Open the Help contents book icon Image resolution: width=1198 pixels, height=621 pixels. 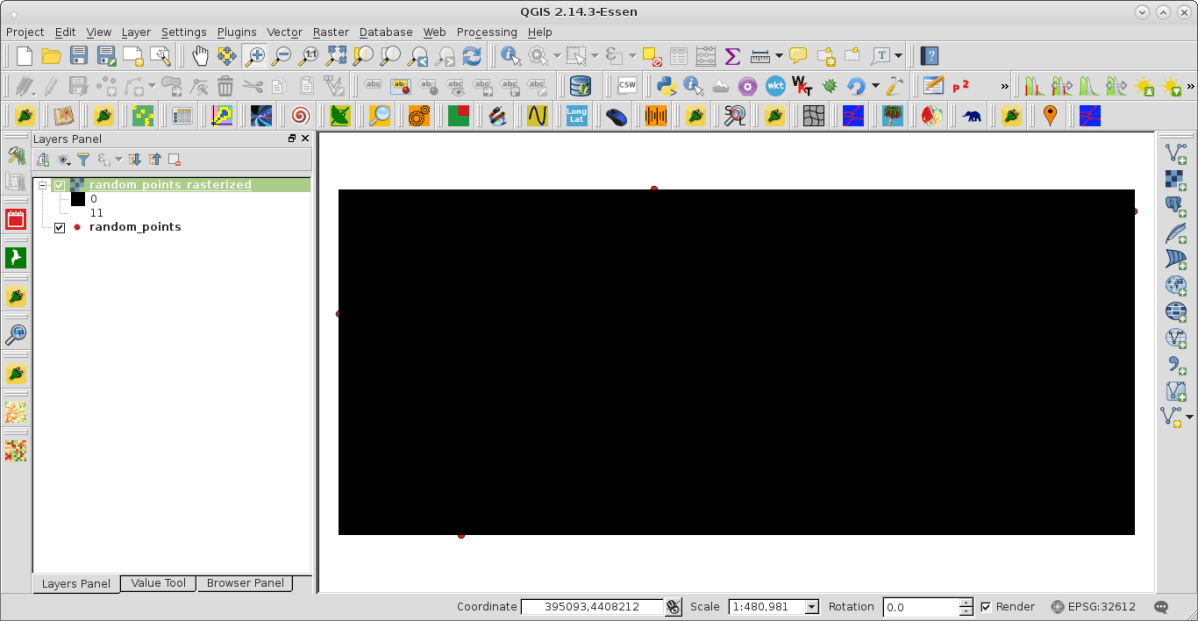[930, 56]
